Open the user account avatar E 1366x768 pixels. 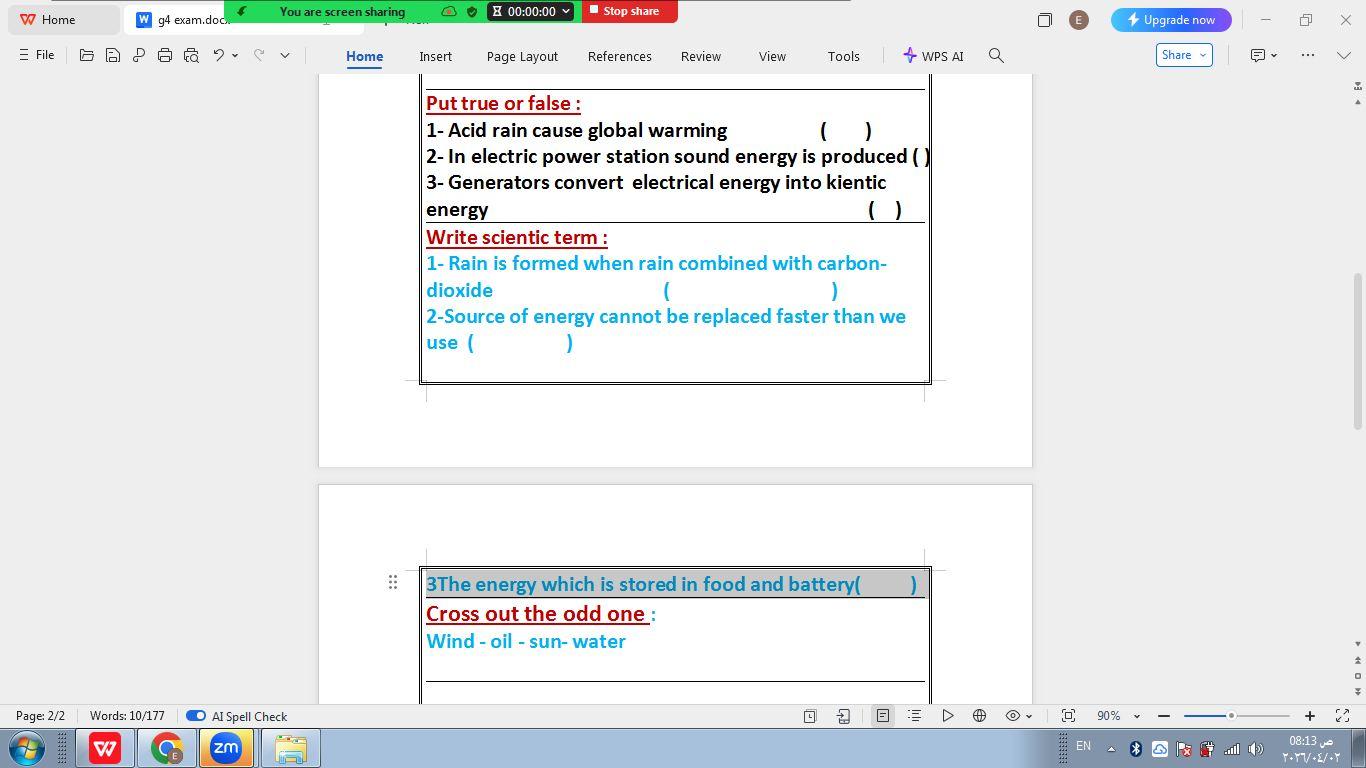pos(1078,20)
